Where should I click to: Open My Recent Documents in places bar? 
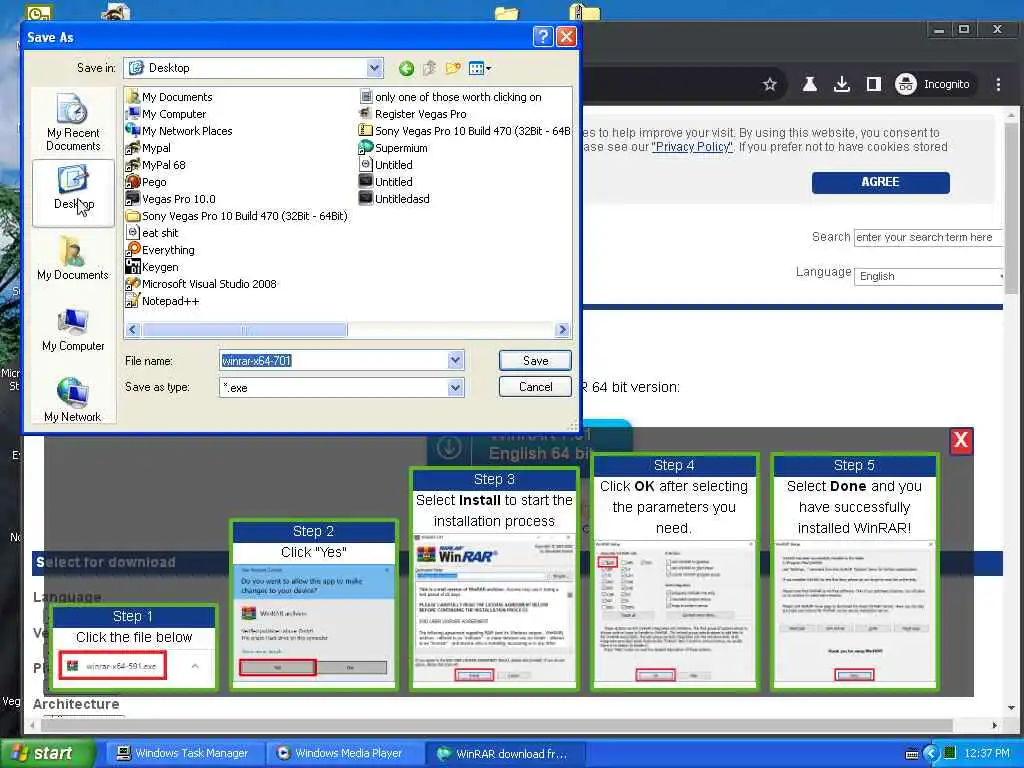click(73, 123)
